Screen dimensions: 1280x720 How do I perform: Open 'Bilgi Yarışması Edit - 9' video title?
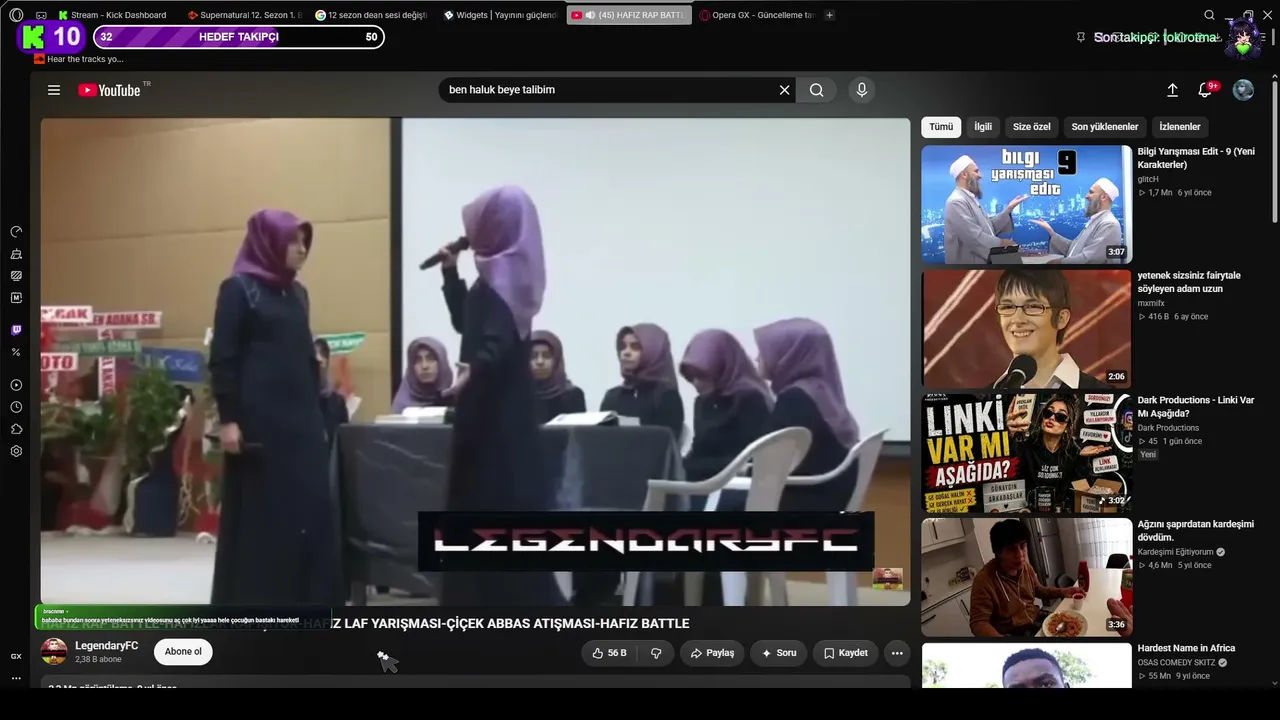(x=1196, y=158)
